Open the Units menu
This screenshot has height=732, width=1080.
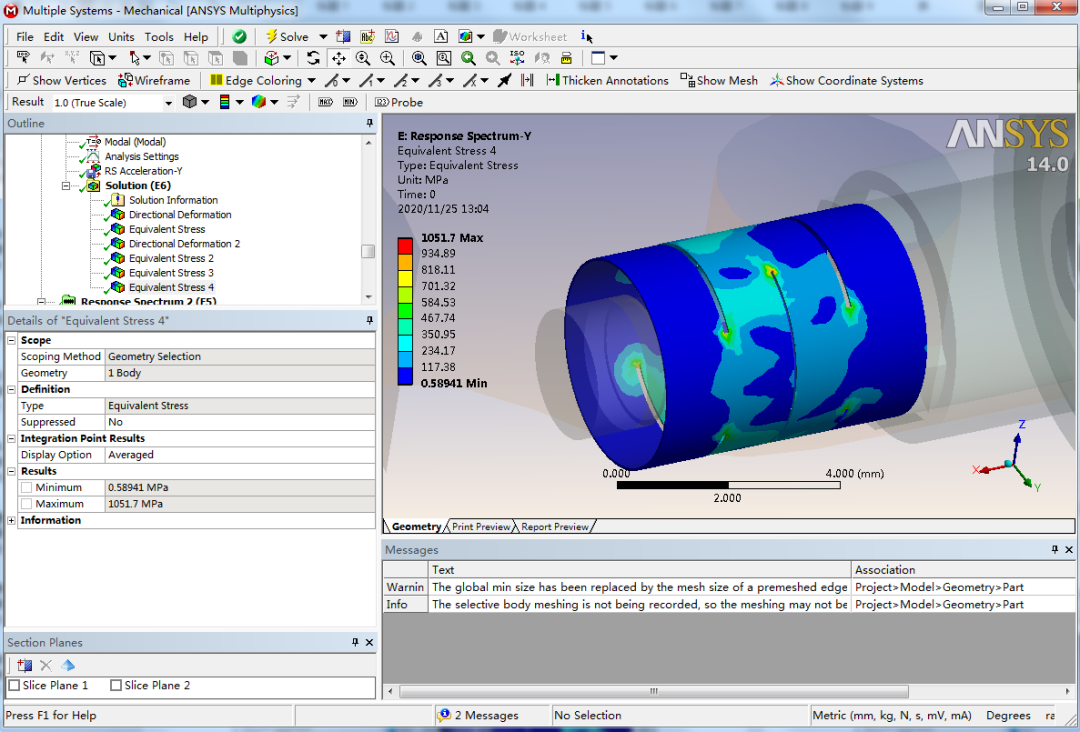coord(121,36)
